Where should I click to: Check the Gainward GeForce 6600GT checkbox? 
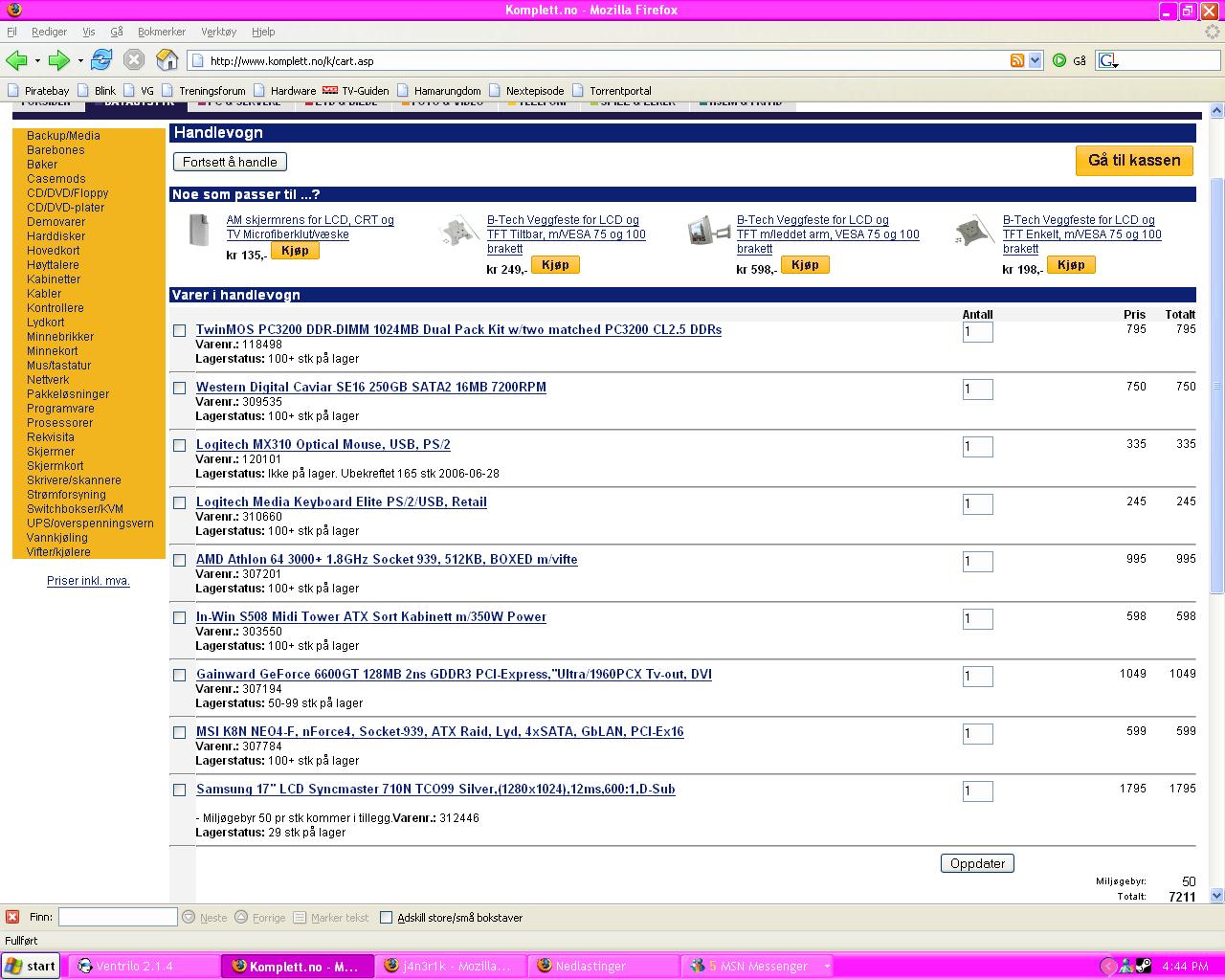pyautogui.click(x=179, y=675)
